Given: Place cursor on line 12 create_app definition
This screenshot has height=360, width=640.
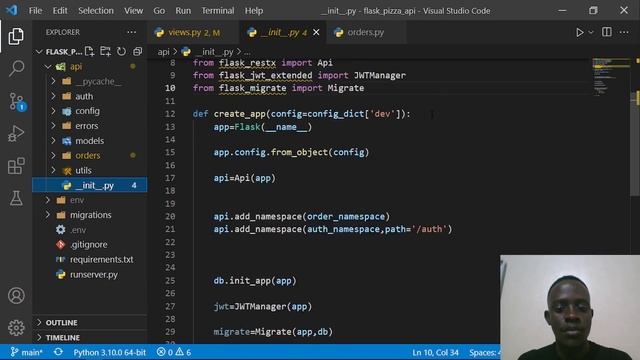Looking at the screenshot, I should pyautogui.click(x=302, y=114).
